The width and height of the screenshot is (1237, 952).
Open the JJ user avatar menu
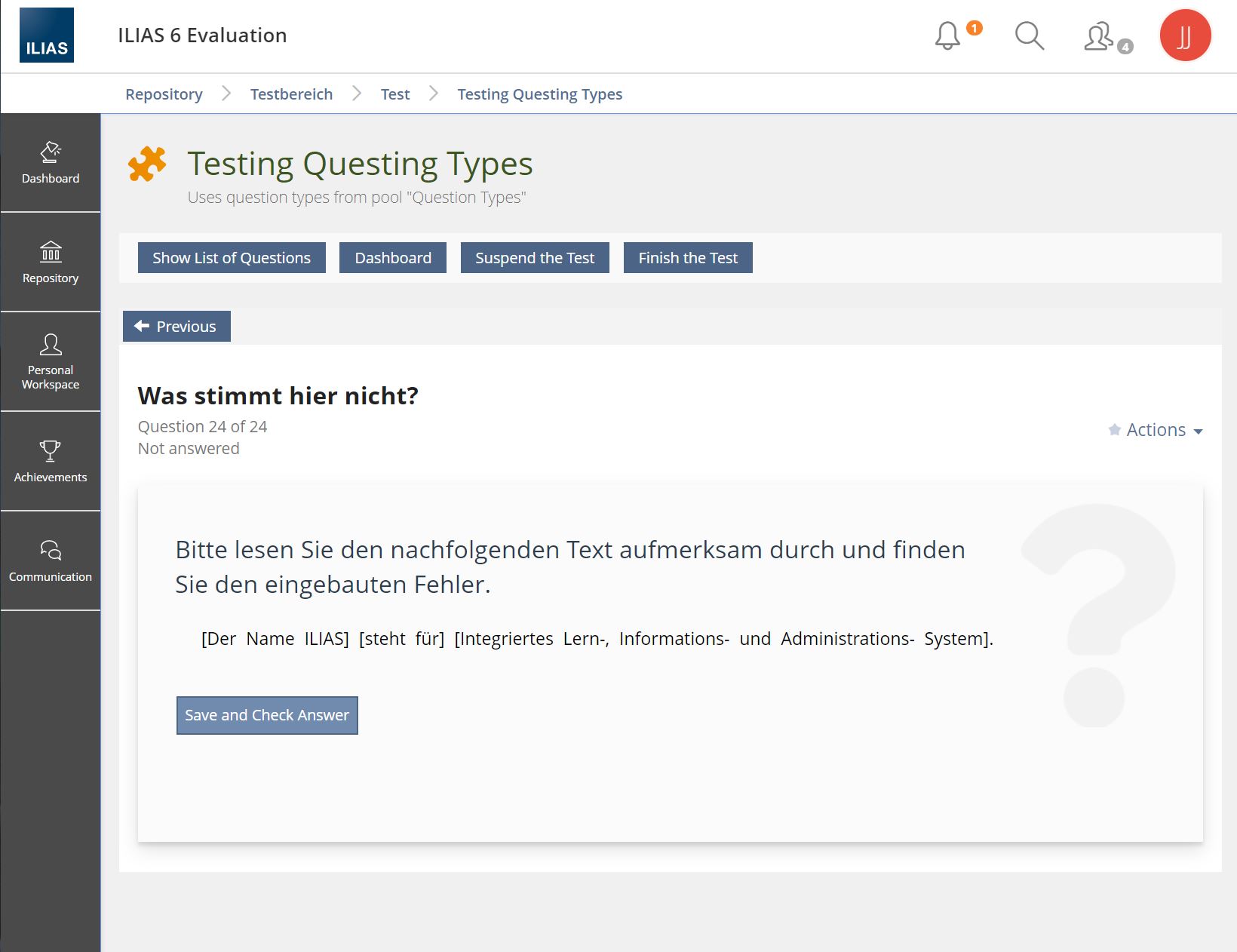coord(1184,35)
